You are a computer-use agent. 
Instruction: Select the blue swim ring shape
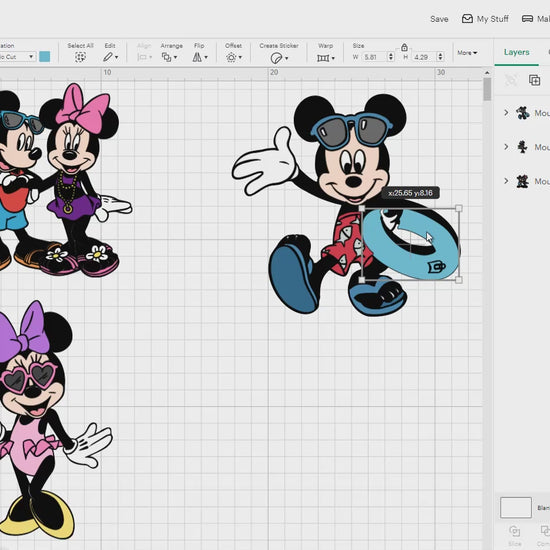tap(411, 244)
